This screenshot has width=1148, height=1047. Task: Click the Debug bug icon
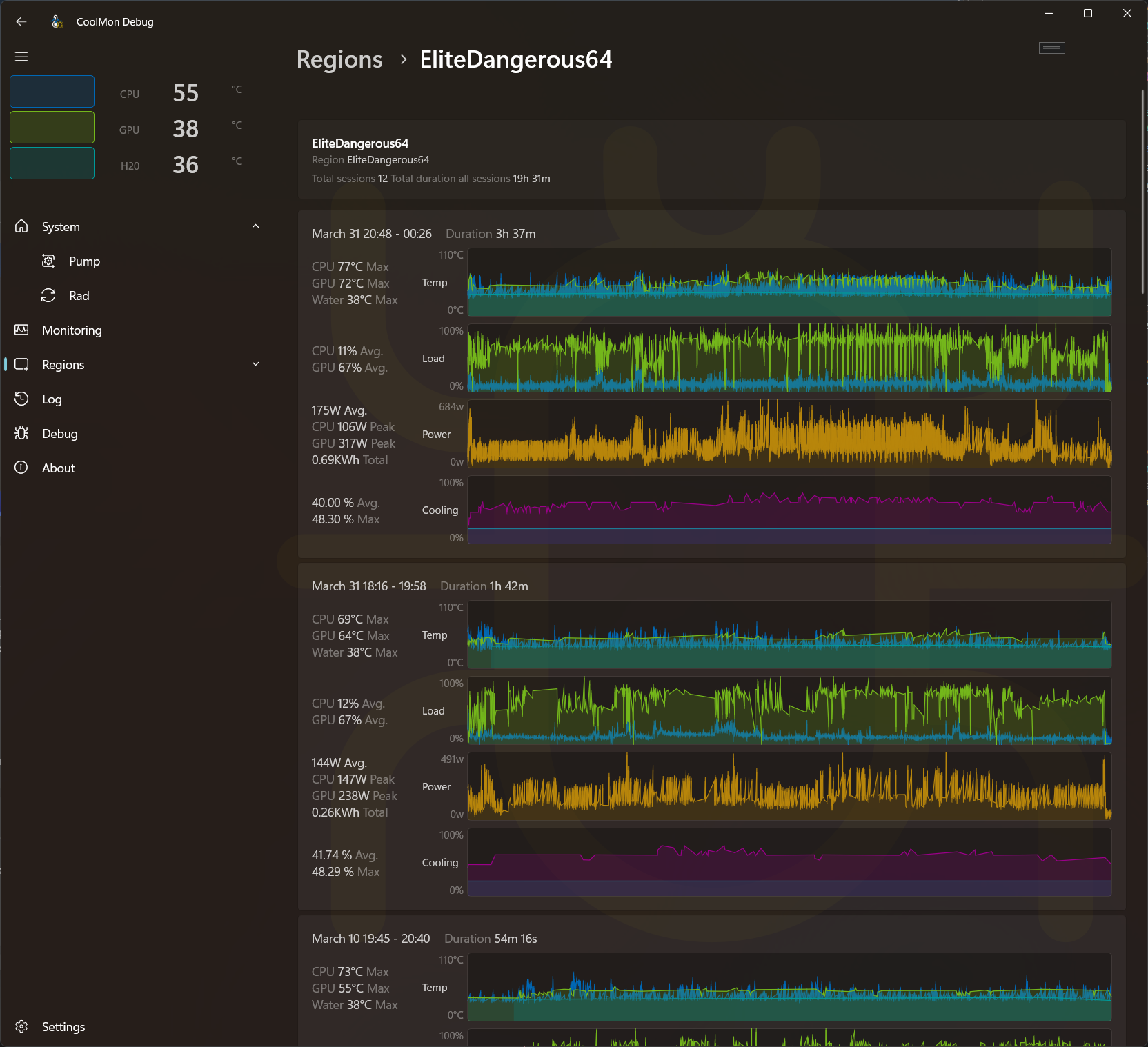point(21,433)
